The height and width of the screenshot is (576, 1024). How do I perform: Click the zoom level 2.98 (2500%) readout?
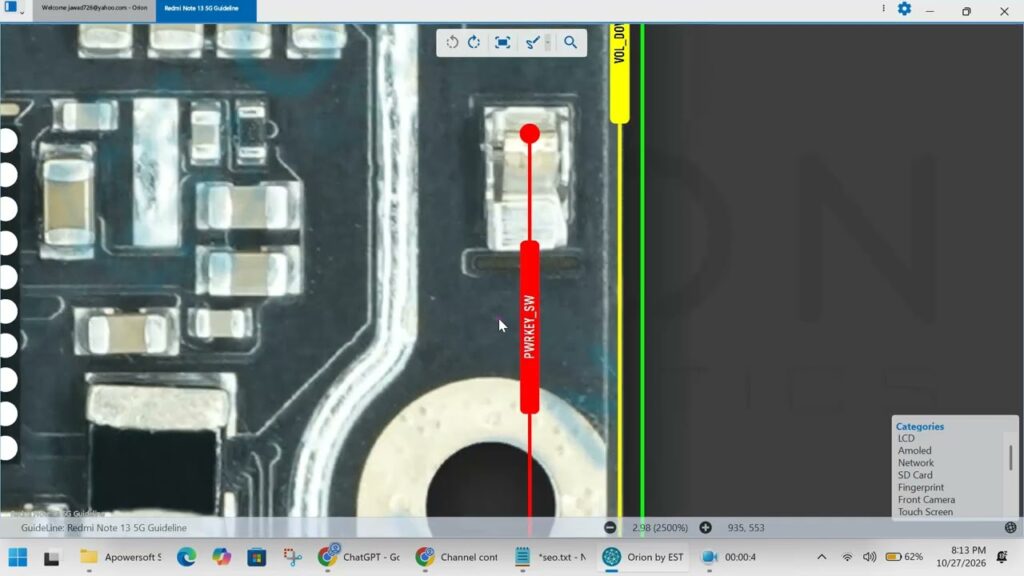660,528
